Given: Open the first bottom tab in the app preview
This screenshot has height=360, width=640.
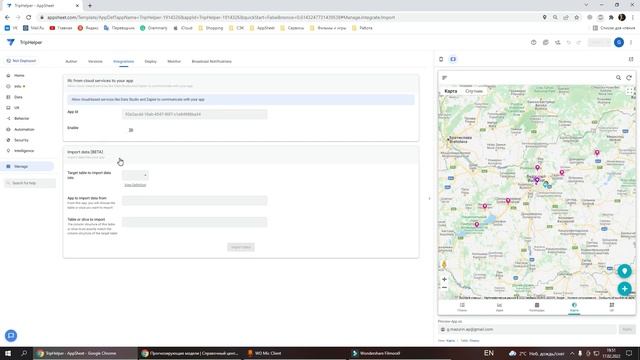Looking at the screenshot, I should pos(462,307).
